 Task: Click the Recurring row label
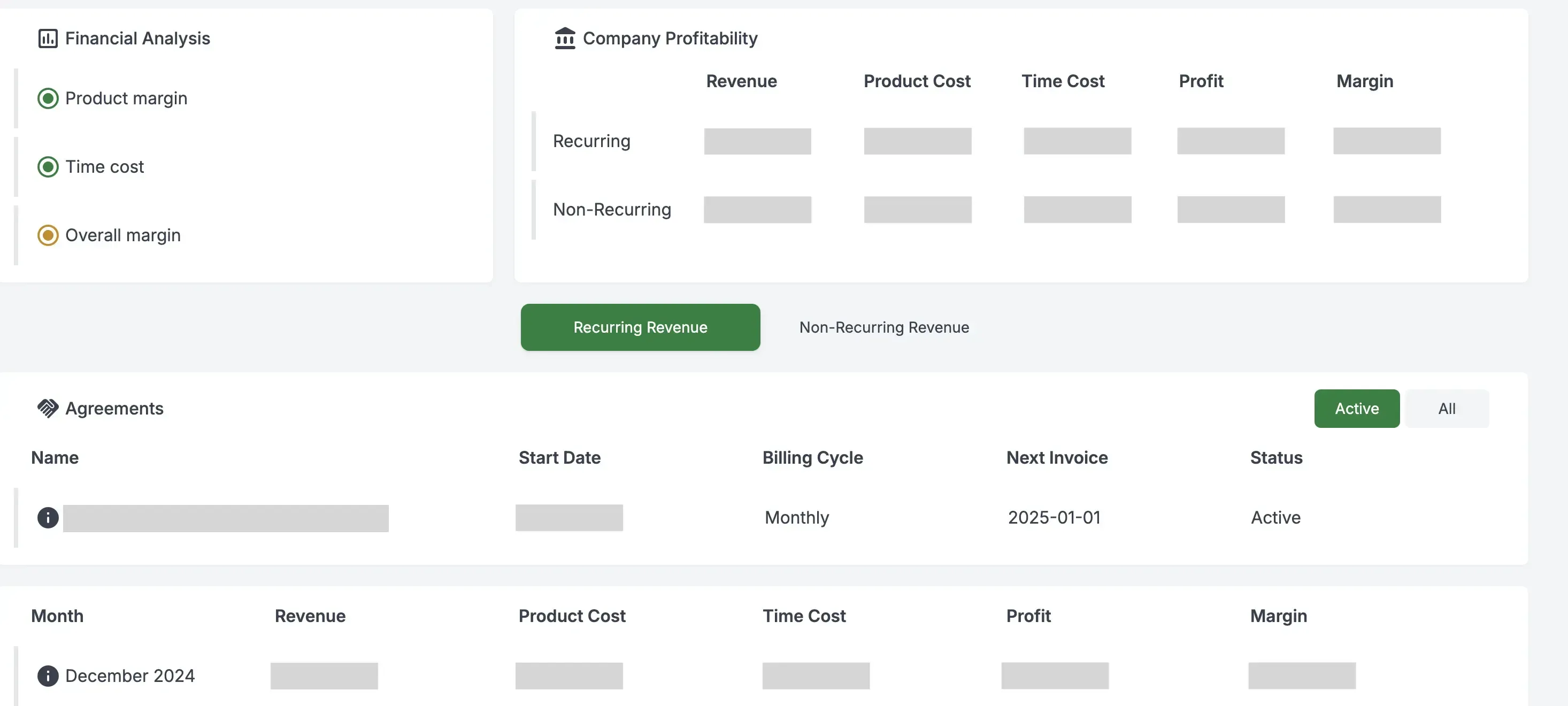tap(591, 141)
